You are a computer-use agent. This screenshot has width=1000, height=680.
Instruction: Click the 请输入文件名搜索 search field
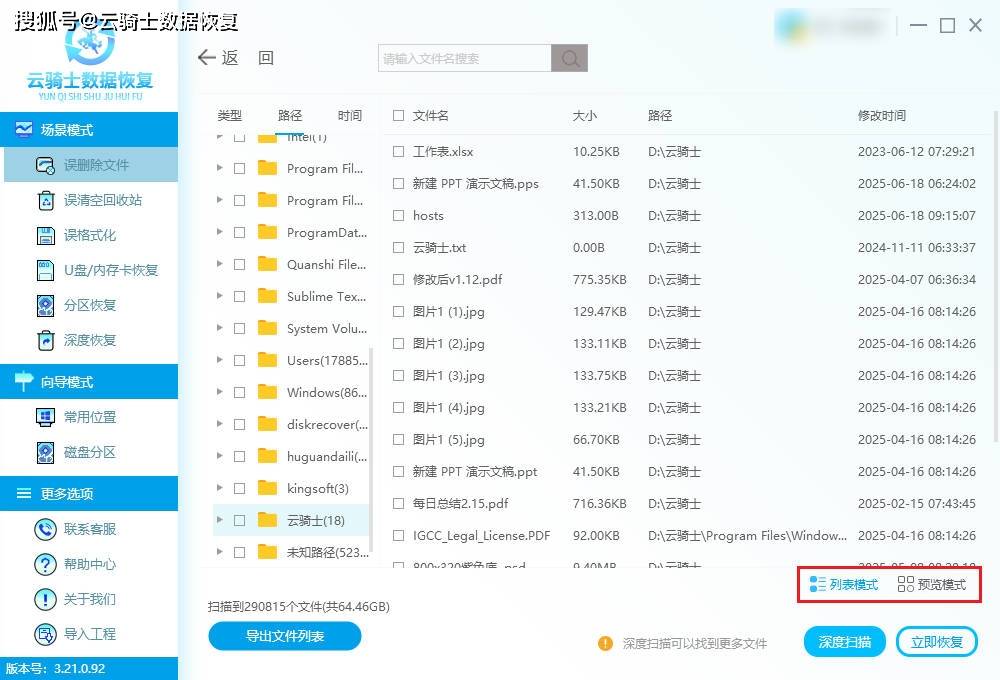pyautogui.click(x=465, y=59)
